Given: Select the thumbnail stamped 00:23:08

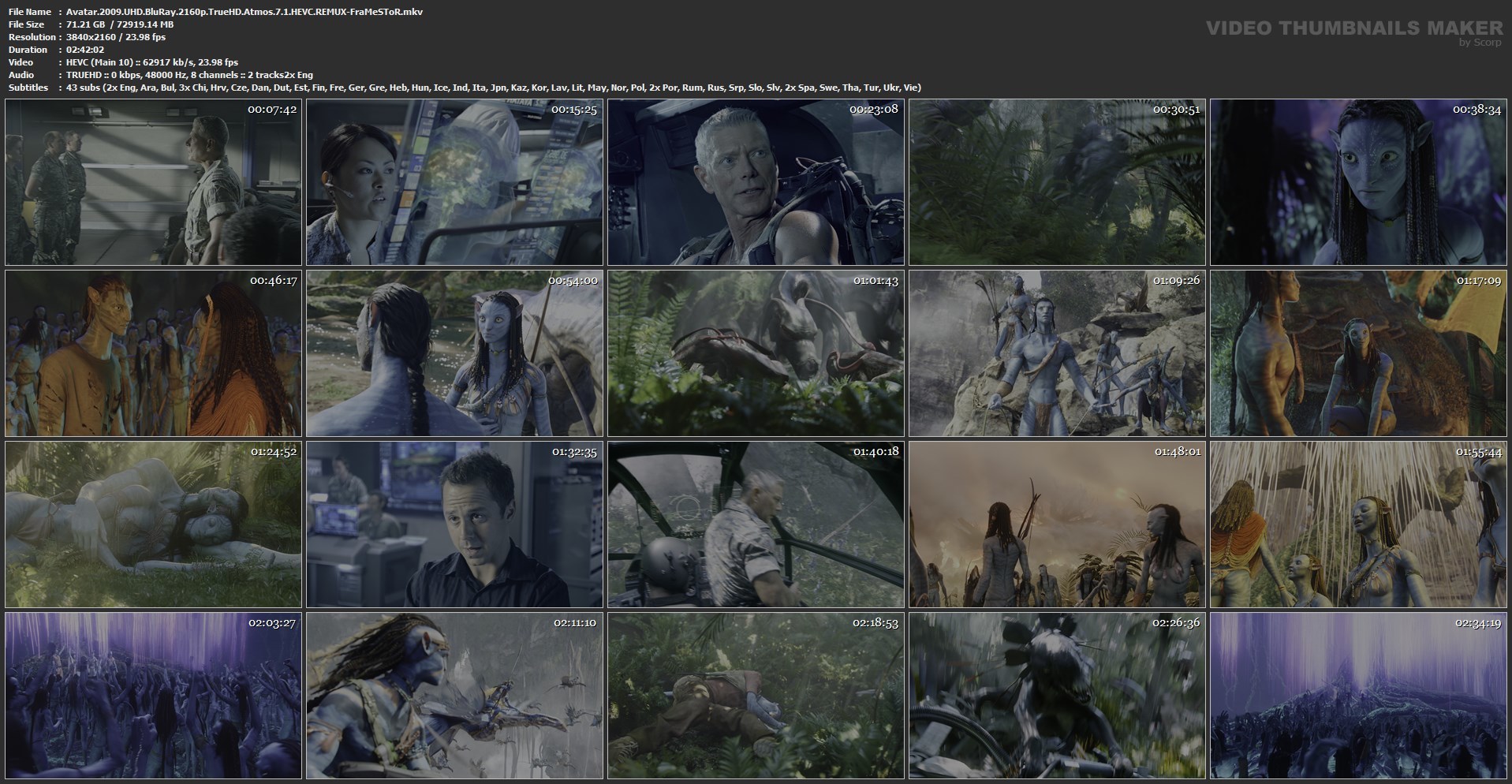Looking at the screenshot, I should click(756, 182).
